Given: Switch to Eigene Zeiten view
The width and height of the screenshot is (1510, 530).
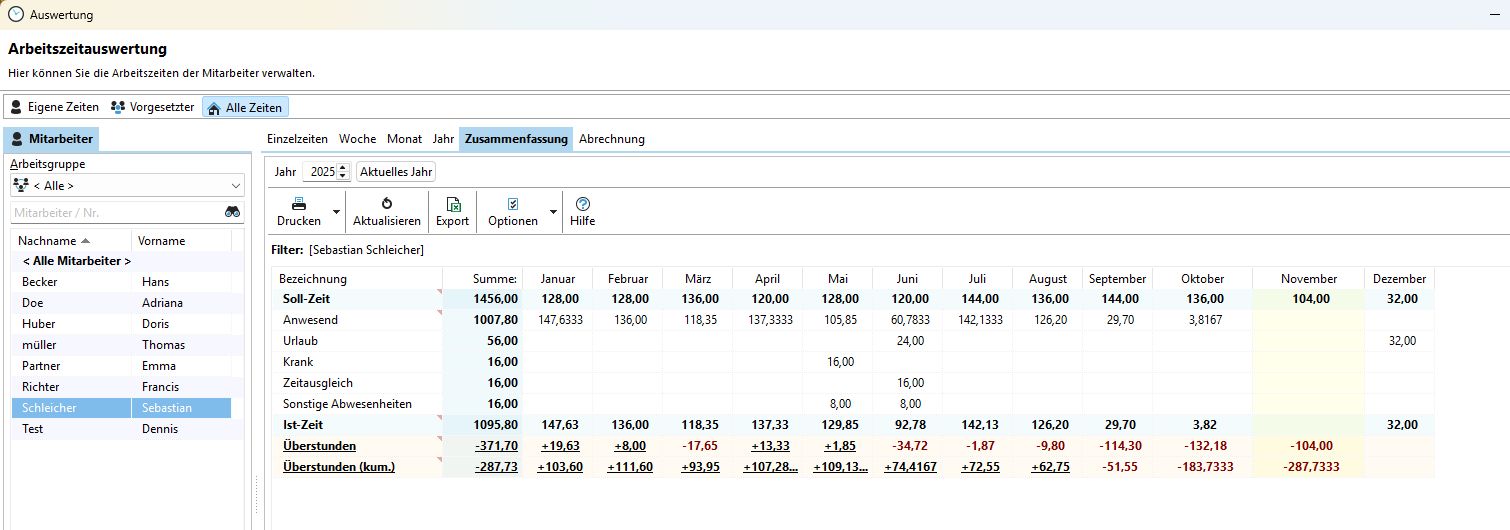Looking at the screenshot, I should click(55, 107).
